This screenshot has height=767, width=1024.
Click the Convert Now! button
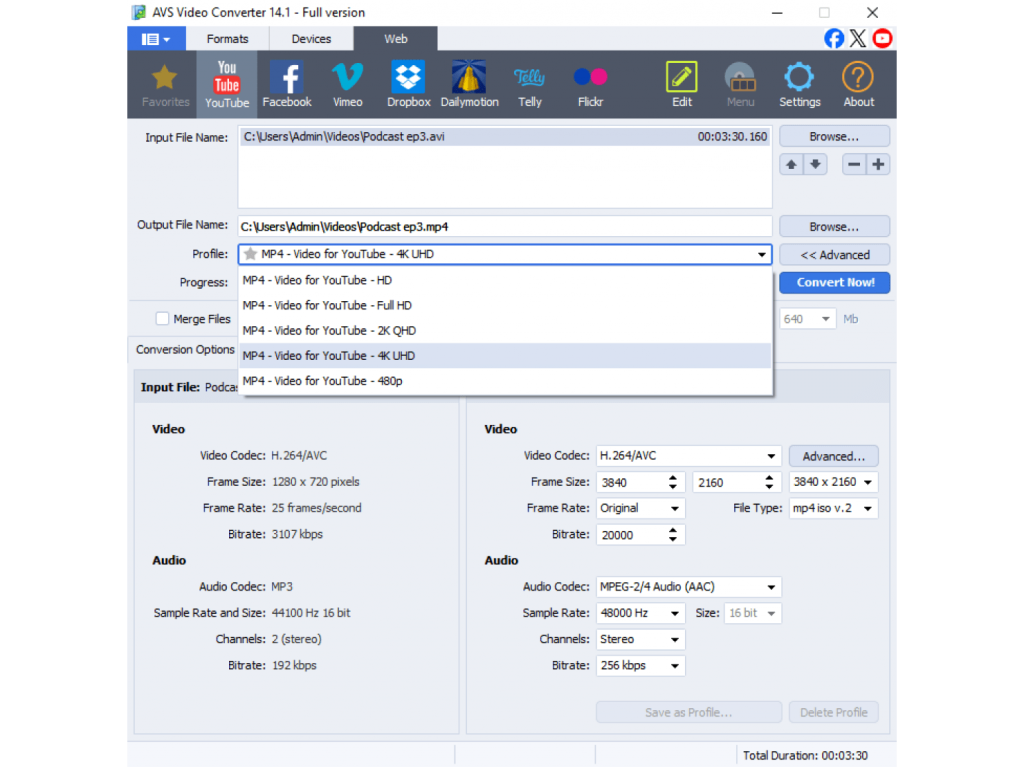[x=834, y=283]
